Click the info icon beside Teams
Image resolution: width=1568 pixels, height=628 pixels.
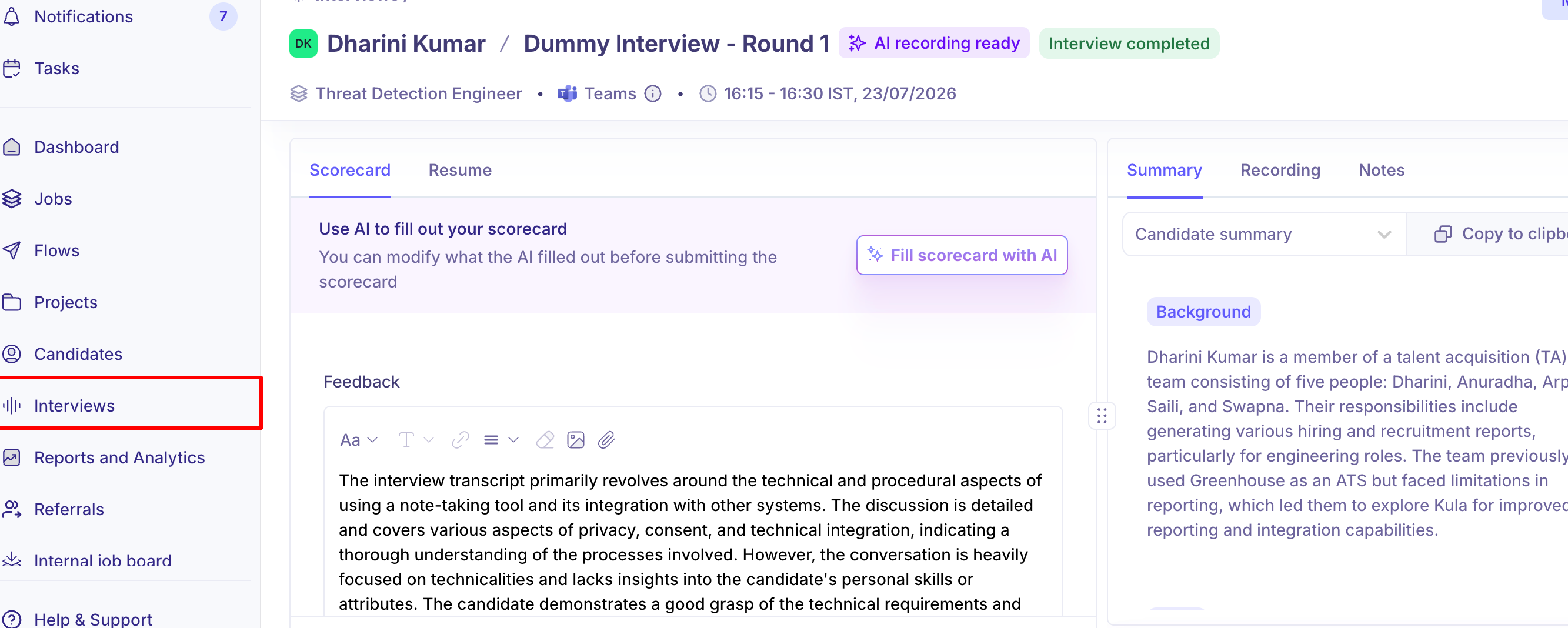pos(652,93)
